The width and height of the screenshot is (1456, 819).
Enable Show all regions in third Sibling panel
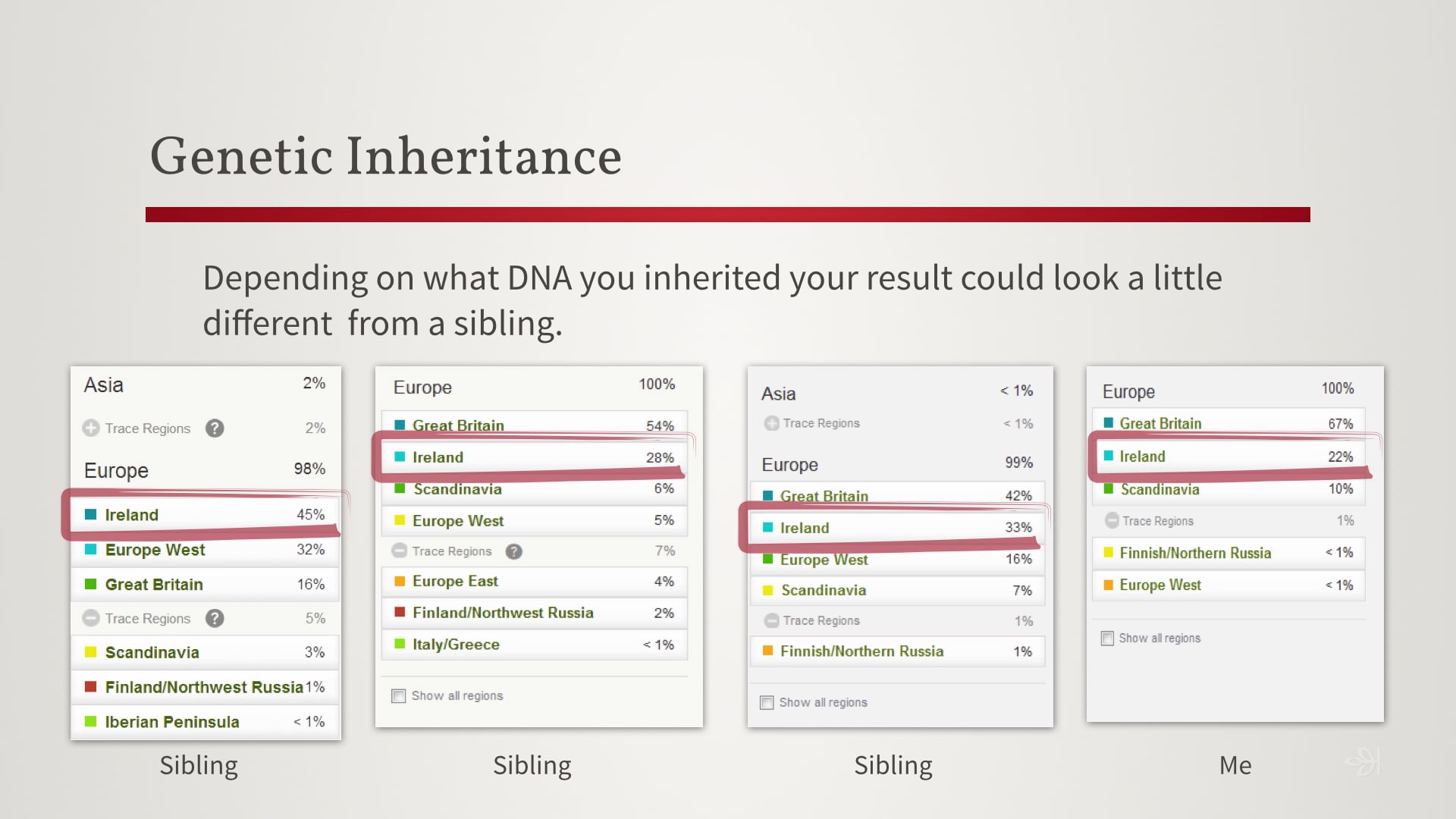coord(766,702)
